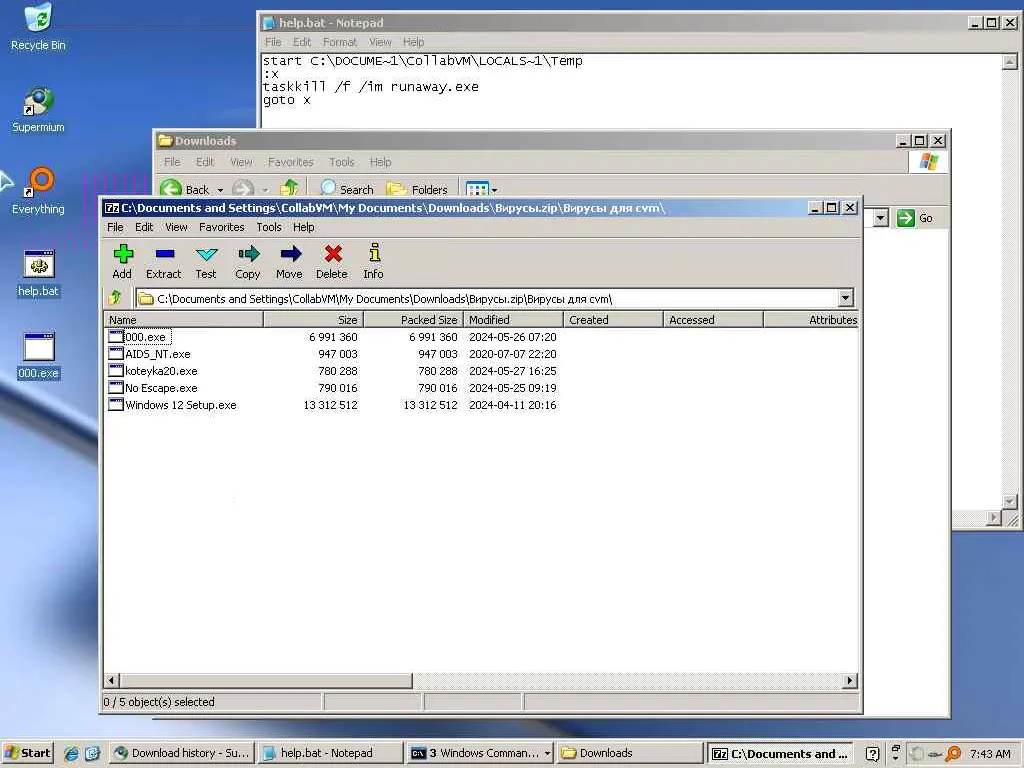Open the Edit menu in 7-Zip
This screenshot has height=768, width=1024.
coord(144,227)
